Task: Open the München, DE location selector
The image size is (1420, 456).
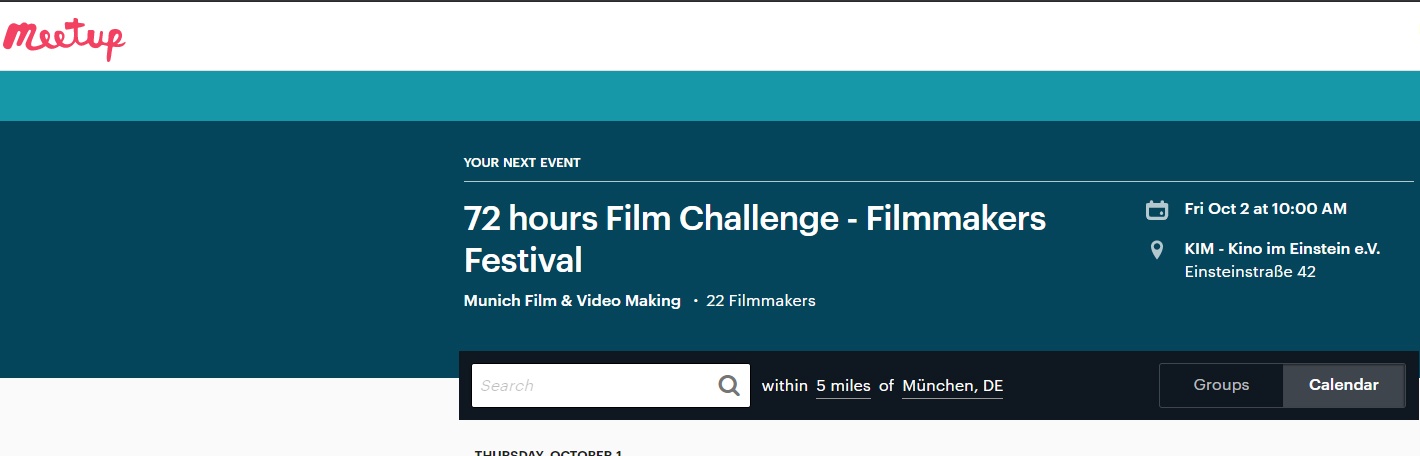Action: coord(952,386)
